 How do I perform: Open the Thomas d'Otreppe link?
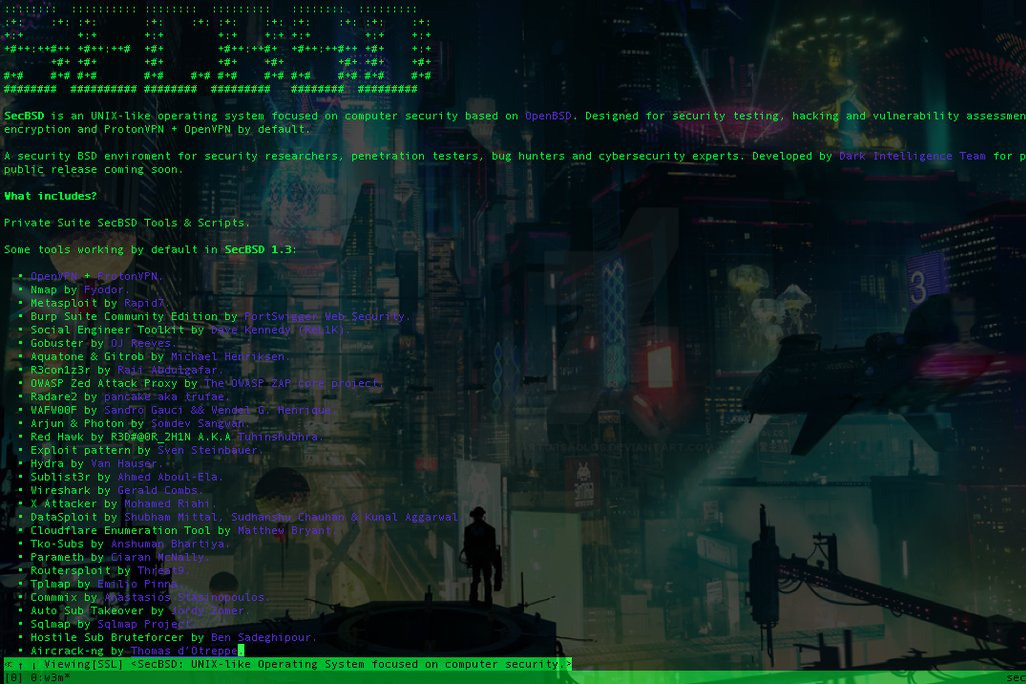pos(184,651)
